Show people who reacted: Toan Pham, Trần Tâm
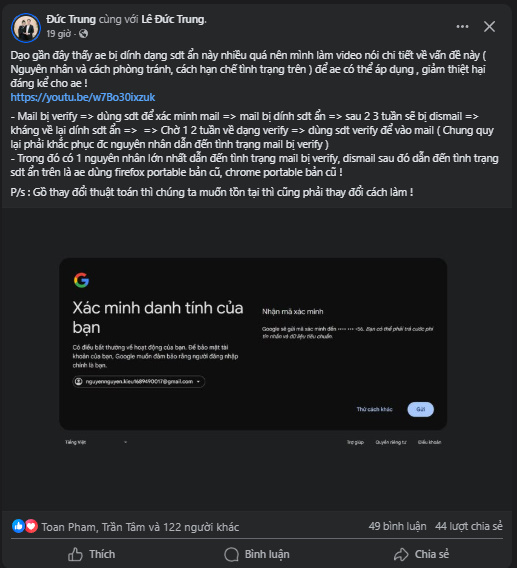 pos(140,527)
